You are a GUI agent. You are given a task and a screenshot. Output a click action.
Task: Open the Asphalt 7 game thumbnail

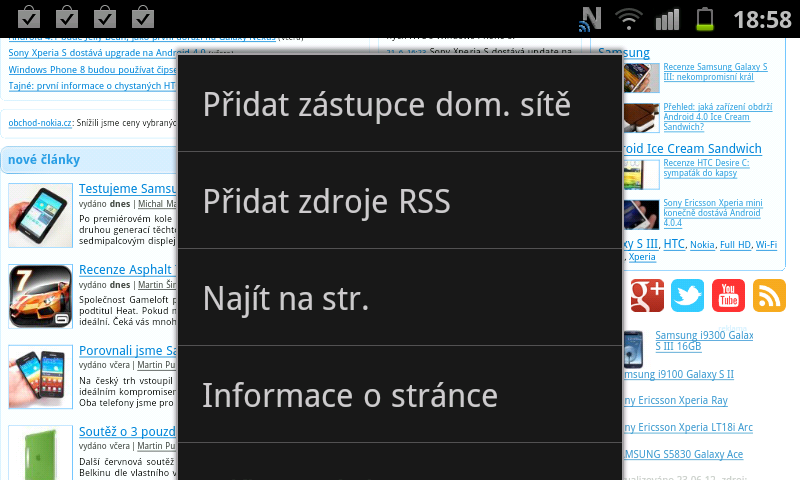click(40, 296)
